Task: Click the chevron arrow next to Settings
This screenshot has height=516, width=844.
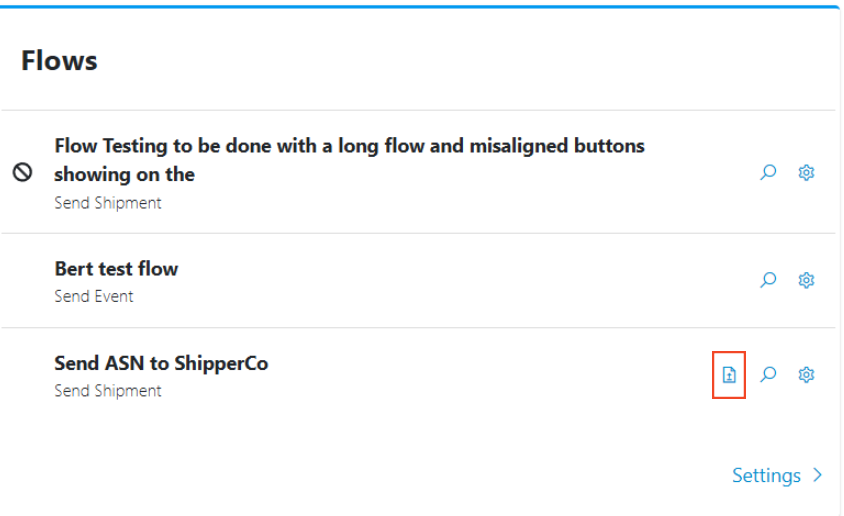Action: click(x=818, y=475)
